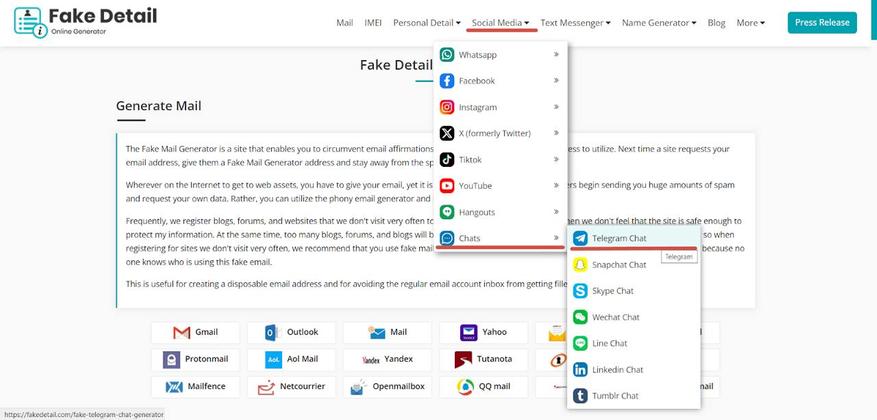Click the Whatsapp icon in the menu
Screen dimensions: 877x420
pos(447,55)
